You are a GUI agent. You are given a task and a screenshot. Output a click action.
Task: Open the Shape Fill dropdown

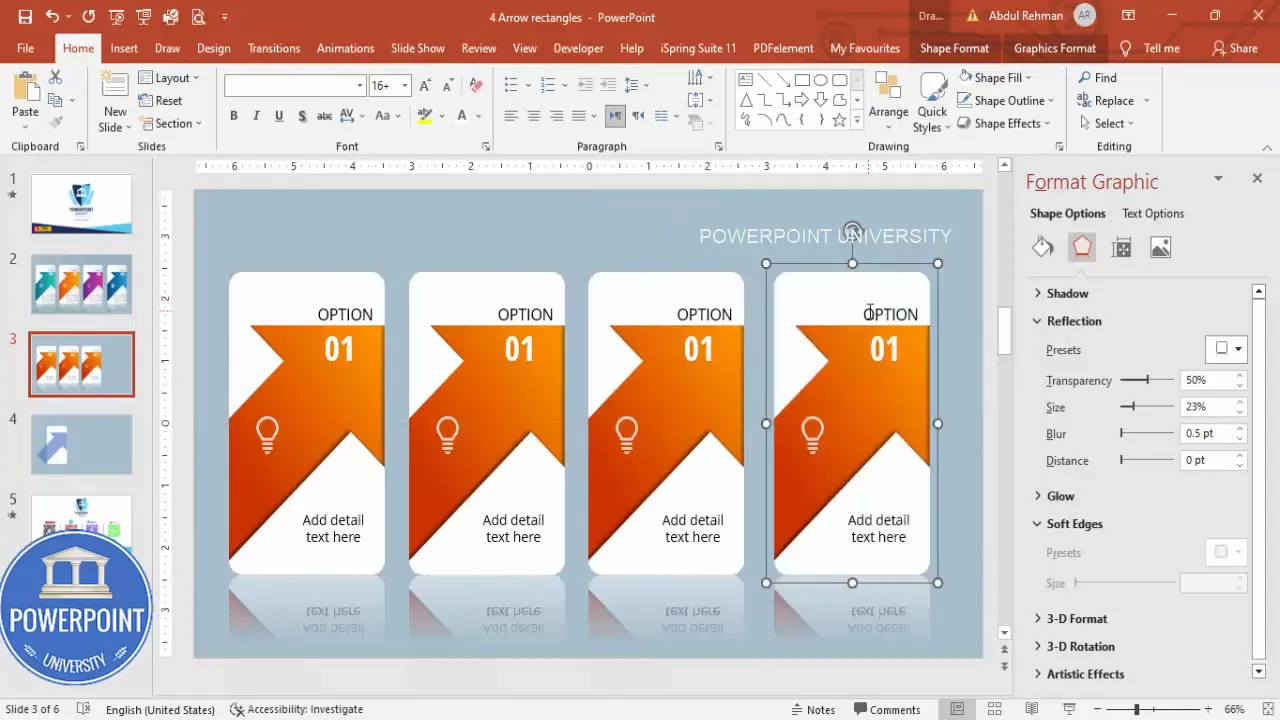[994, 77]
